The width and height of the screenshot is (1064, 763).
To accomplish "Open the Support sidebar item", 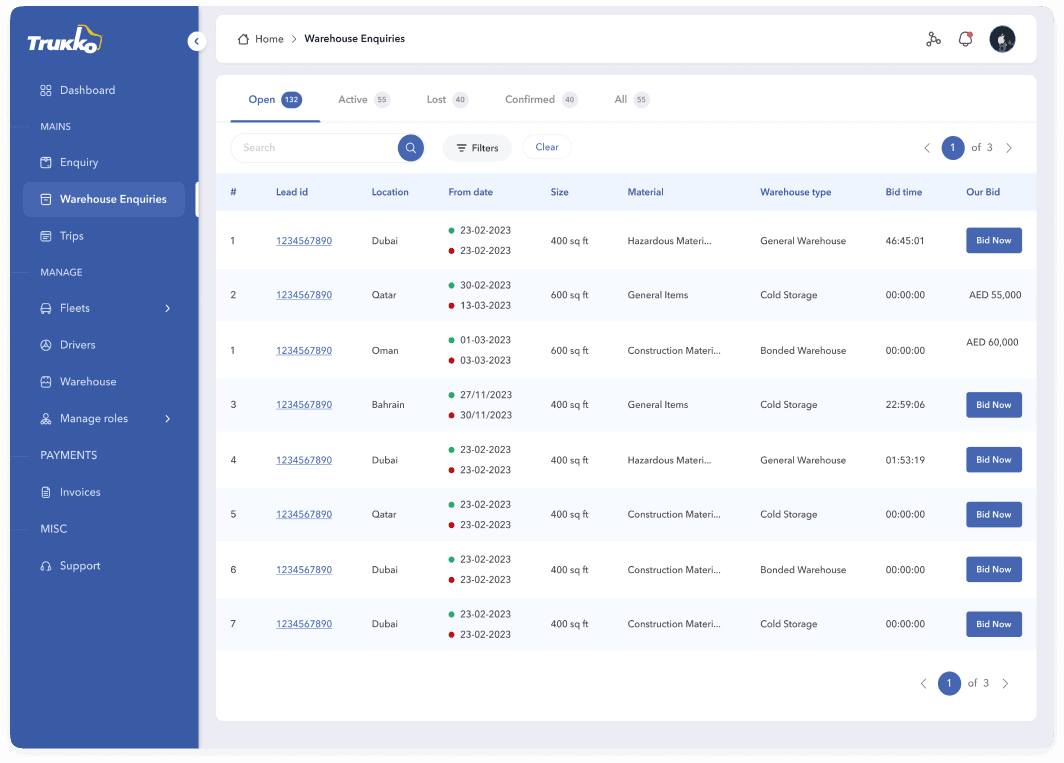I will (x=79, y=565).
